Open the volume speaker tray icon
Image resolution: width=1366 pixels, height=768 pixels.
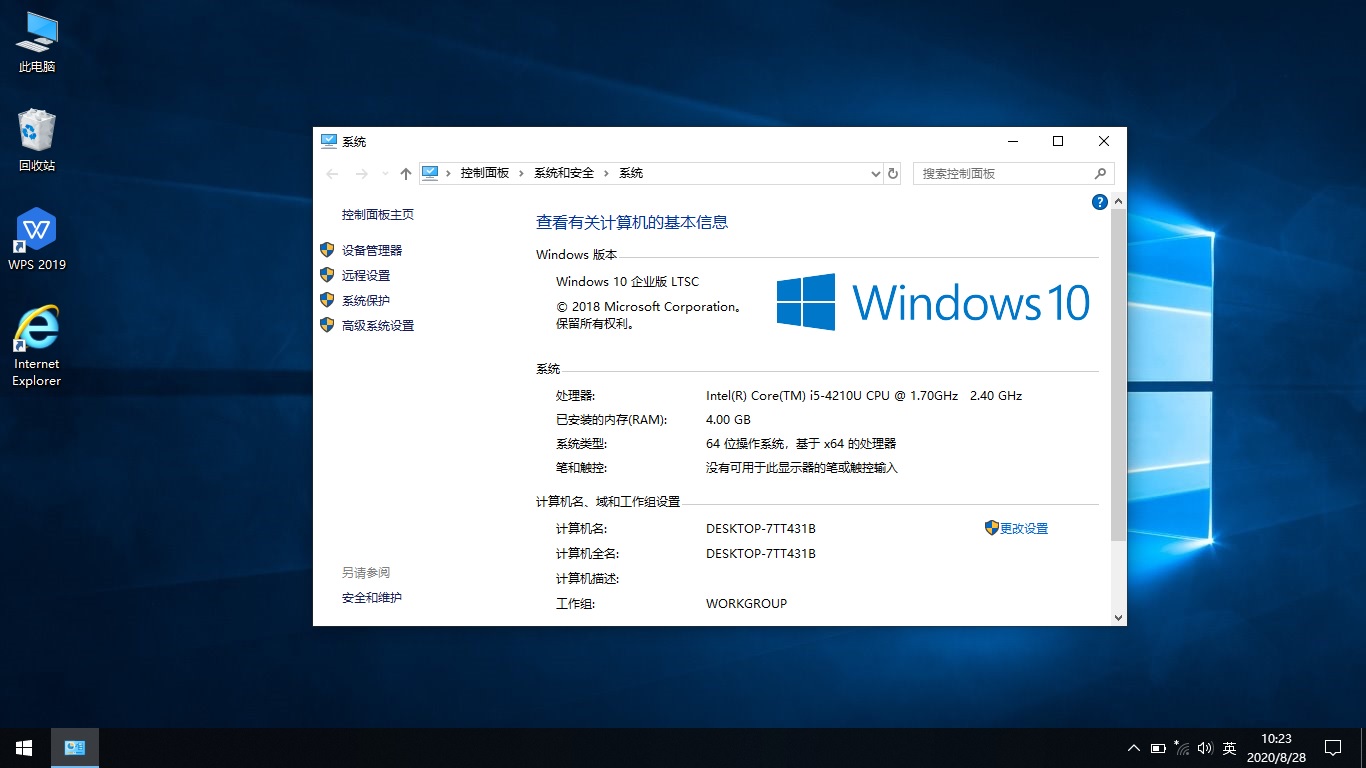(x=1205, y=748)
